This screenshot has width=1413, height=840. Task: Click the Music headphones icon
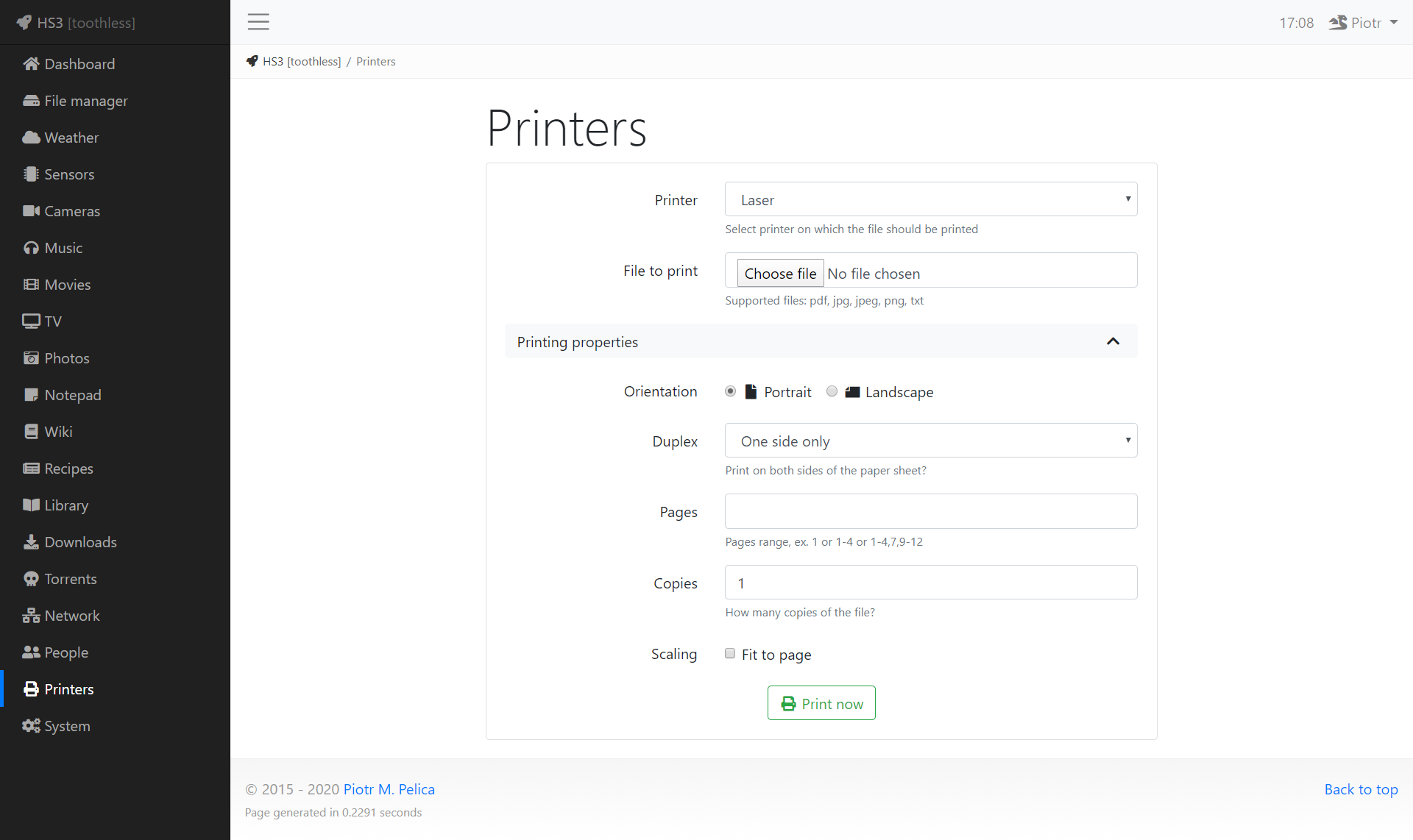(x=31, y=248)
